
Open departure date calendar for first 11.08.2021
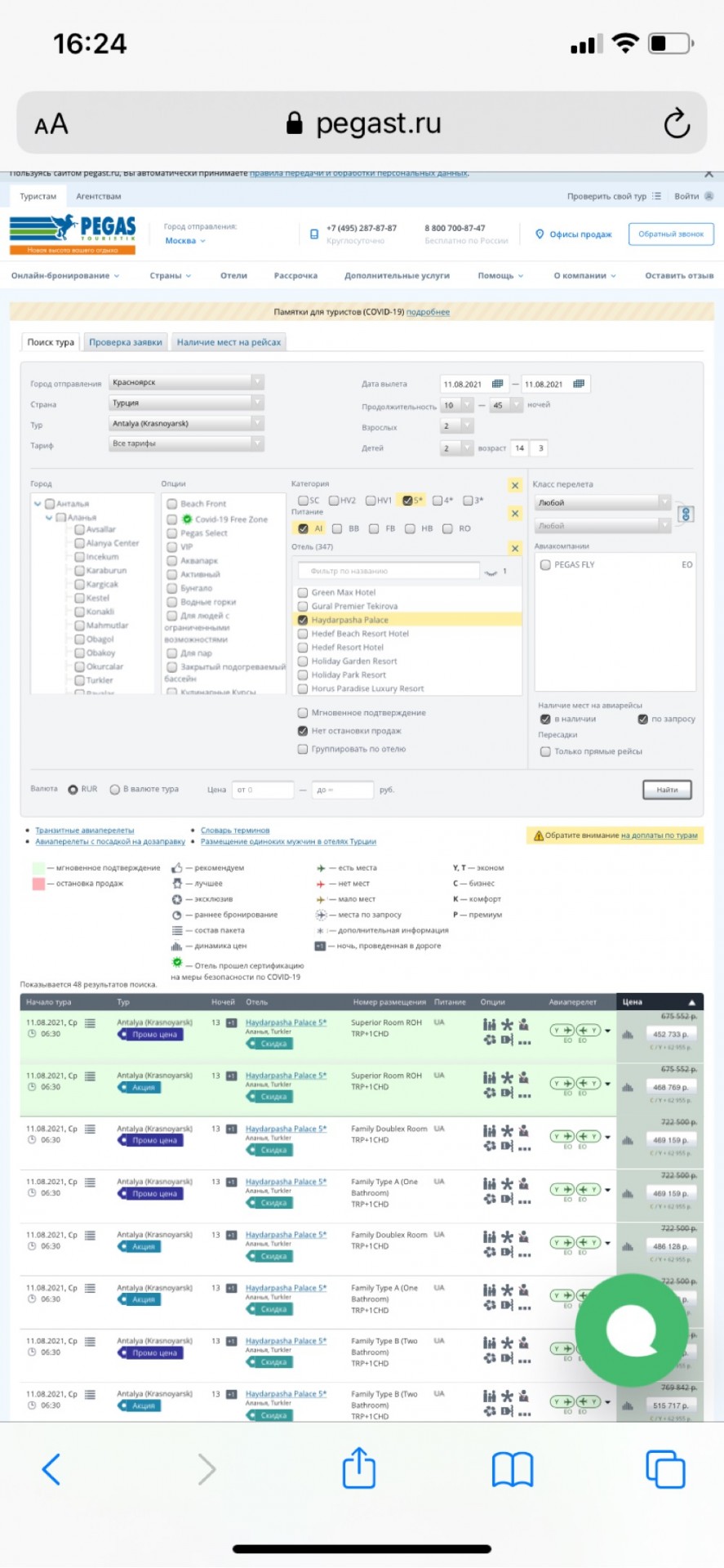[497, 384]
